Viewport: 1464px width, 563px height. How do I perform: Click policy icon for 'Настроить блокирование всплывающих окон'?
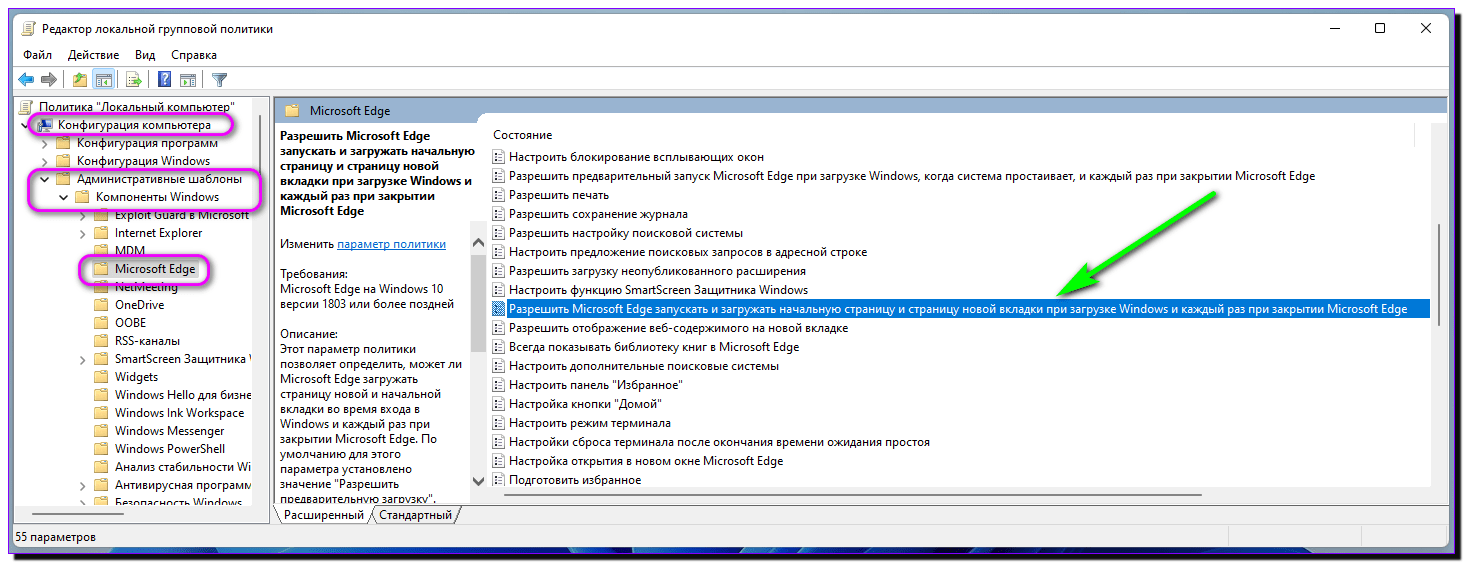tap(499, 157)
